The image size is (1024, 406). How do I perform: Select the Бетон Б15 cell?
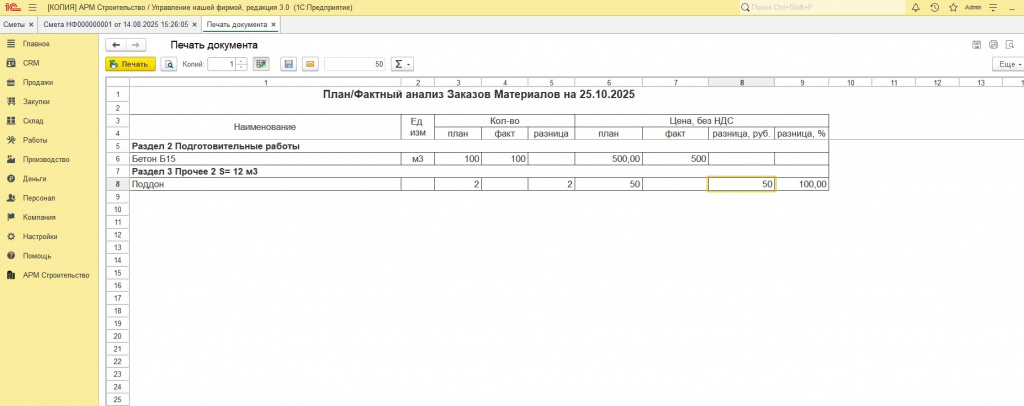coord(265,159)
